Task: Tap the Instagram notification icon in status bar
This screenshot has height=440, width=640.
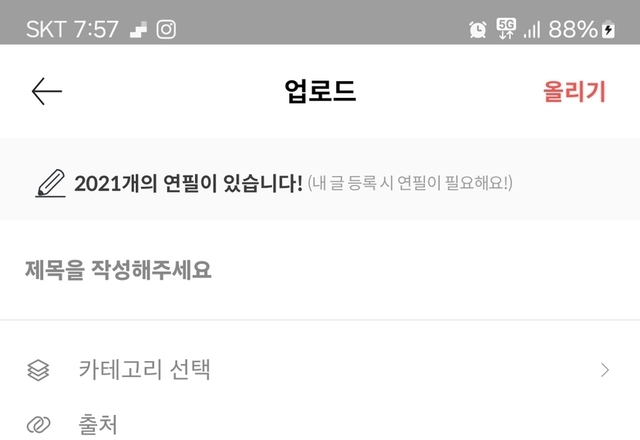Action: click(166, 30)
